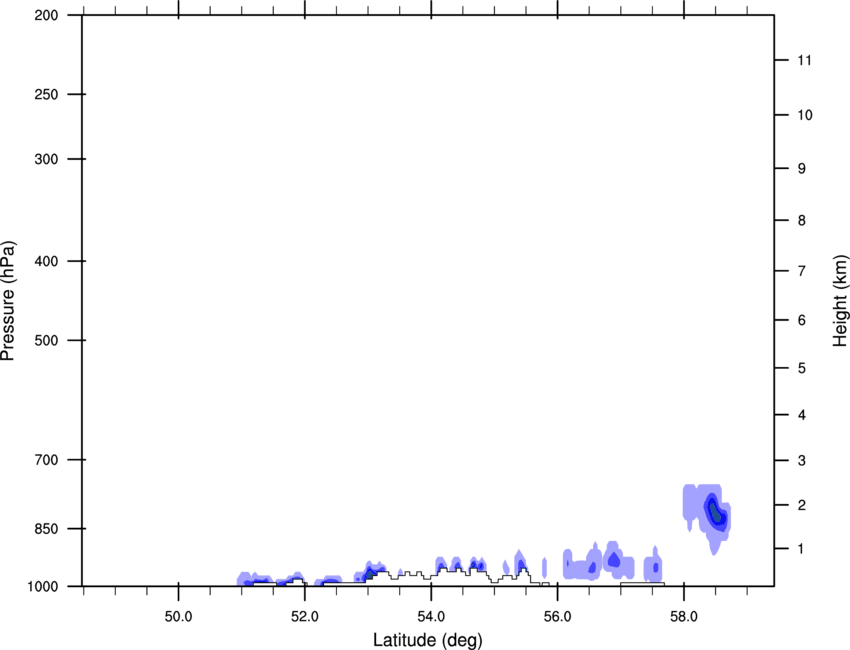Image resolution: width=850 pixels, height=650 pixels.
Task: Click the 500 pressure tick label
Action: (46, 340)
